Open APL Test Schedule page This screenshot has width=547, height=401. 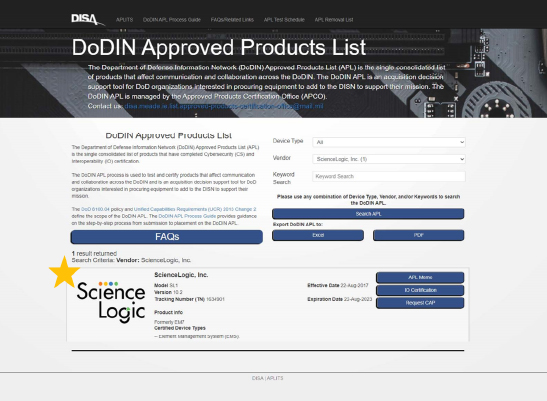[x=284, y=20]
